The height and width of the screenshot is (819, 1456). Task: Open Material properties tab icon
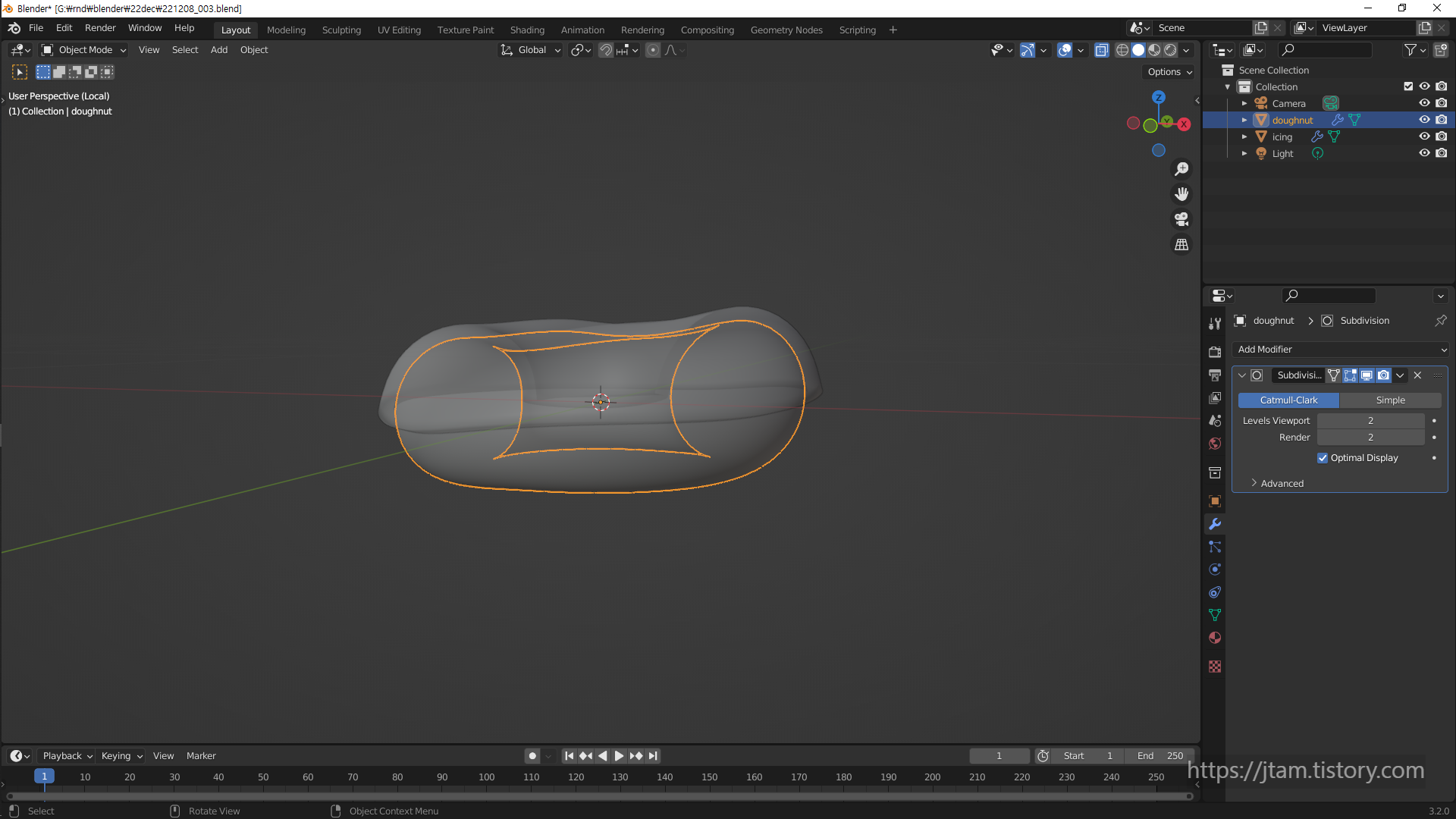pyautogui.click(x=1215, y=638)
